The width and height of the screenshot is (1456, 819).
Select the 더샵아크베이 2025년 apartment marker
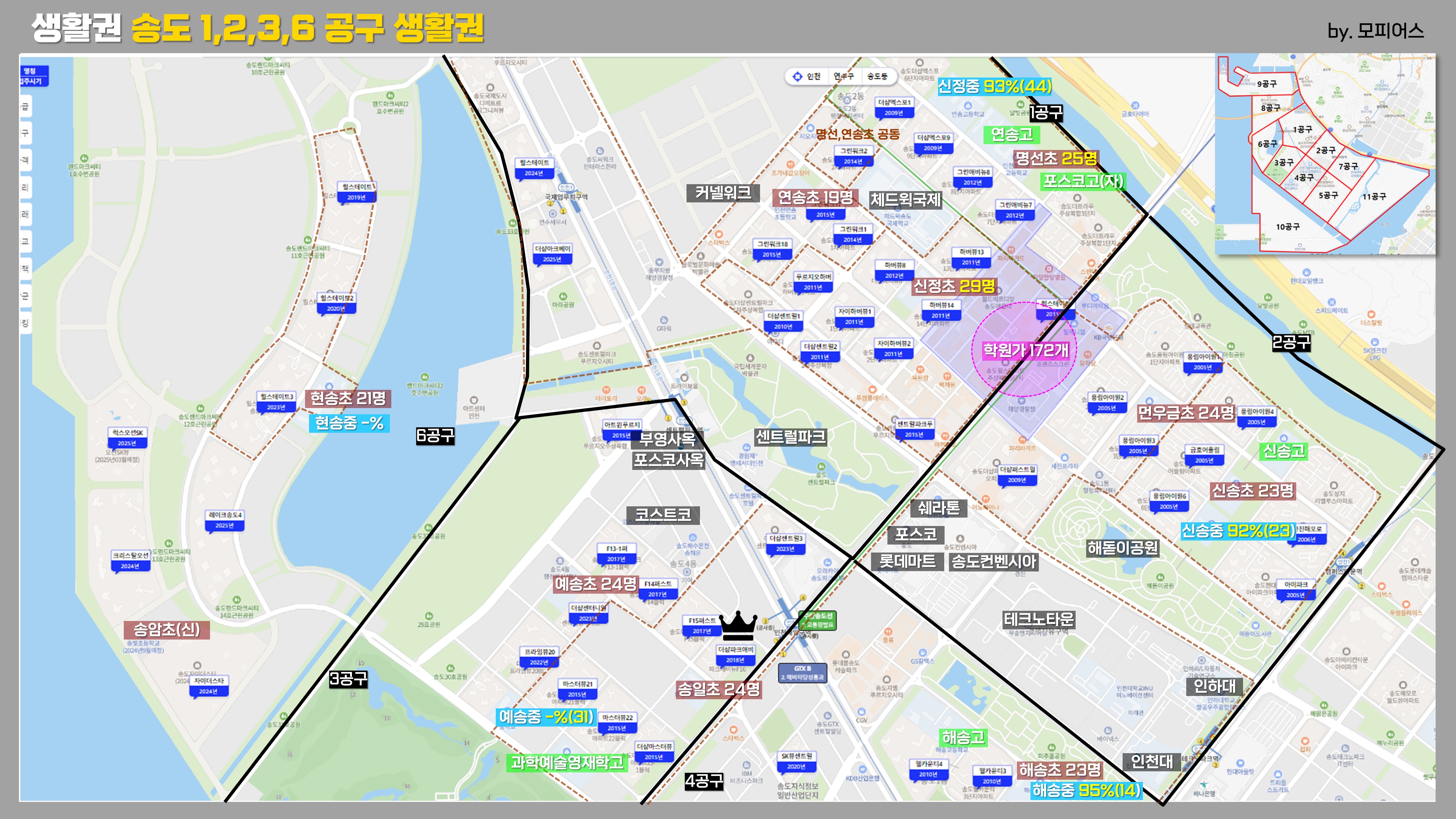pyautogui.click(x=552, y=254)
